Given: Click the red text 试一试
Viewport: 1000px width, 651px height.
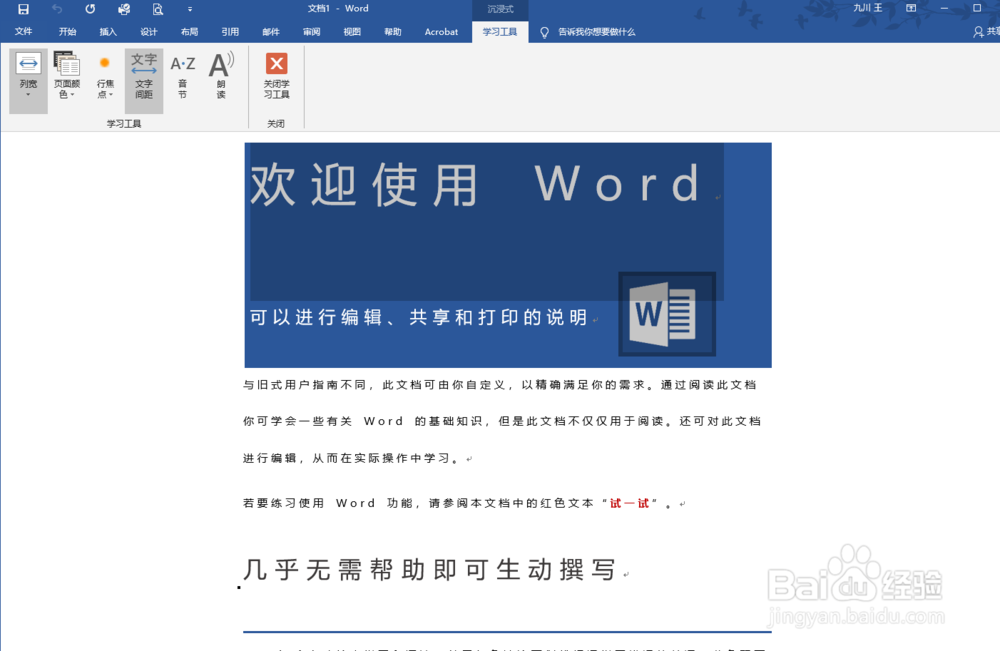Looking at the screenshot, I should point(629,503).
